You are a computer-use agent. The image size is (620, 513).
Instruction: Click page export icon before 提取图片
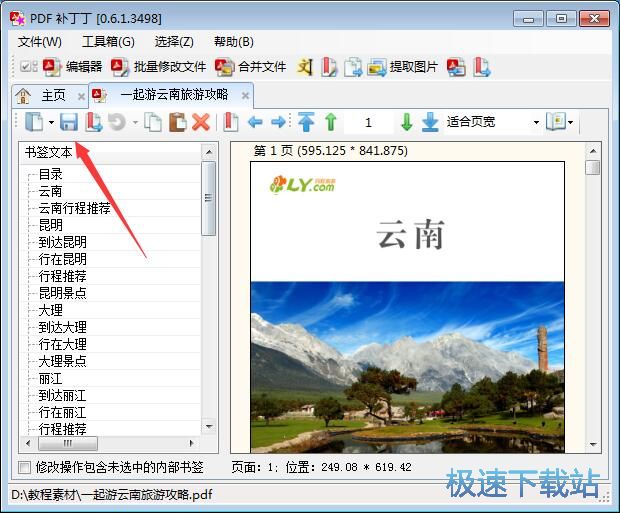tap(353, 67)
